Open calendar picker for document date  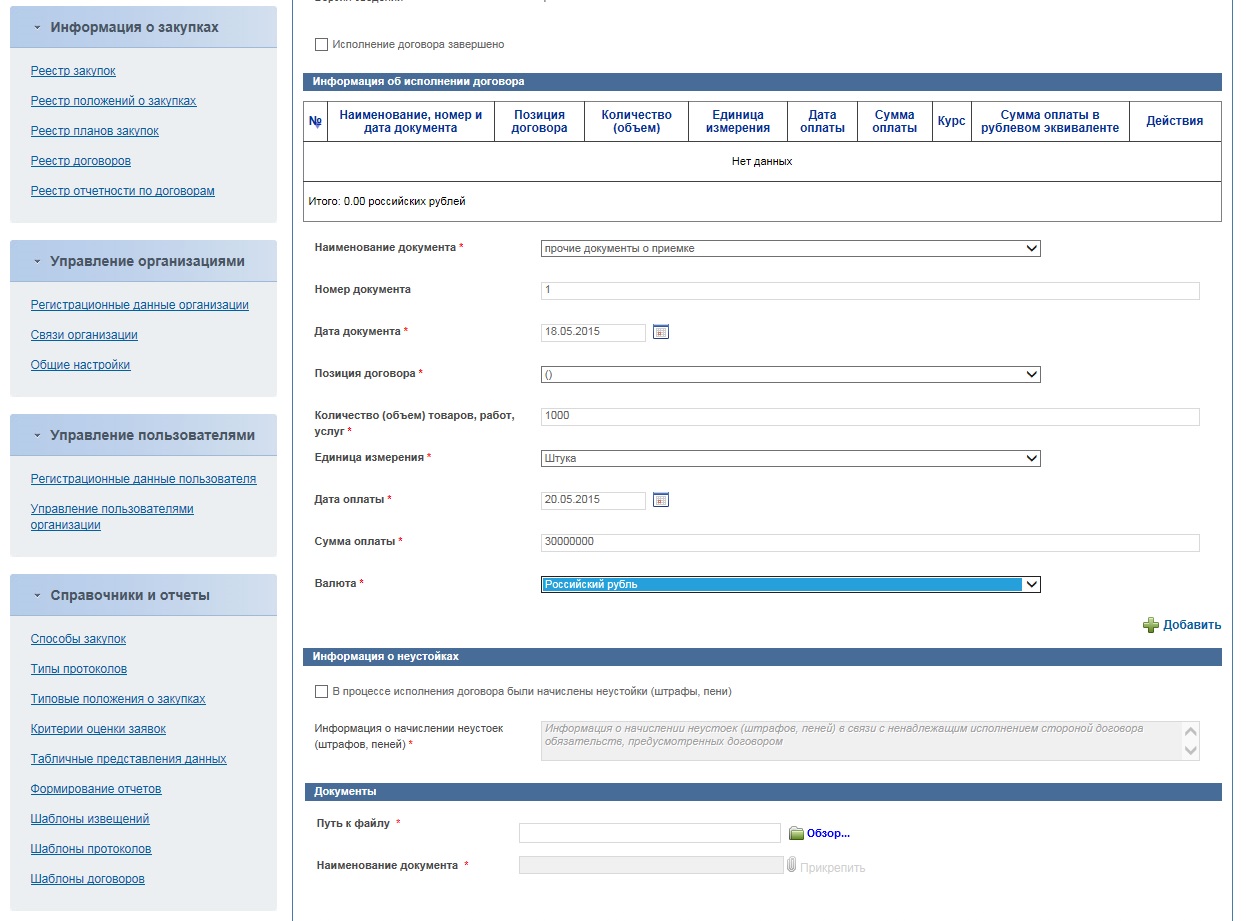pos(660,332)
